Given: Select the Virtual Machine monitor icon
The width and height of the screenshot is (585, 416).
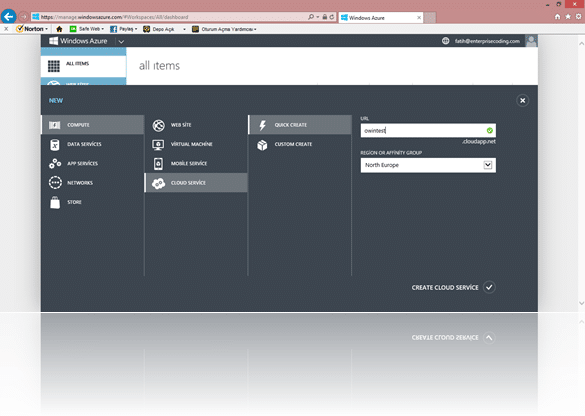Looking at the screenshot, I should 158,144.
